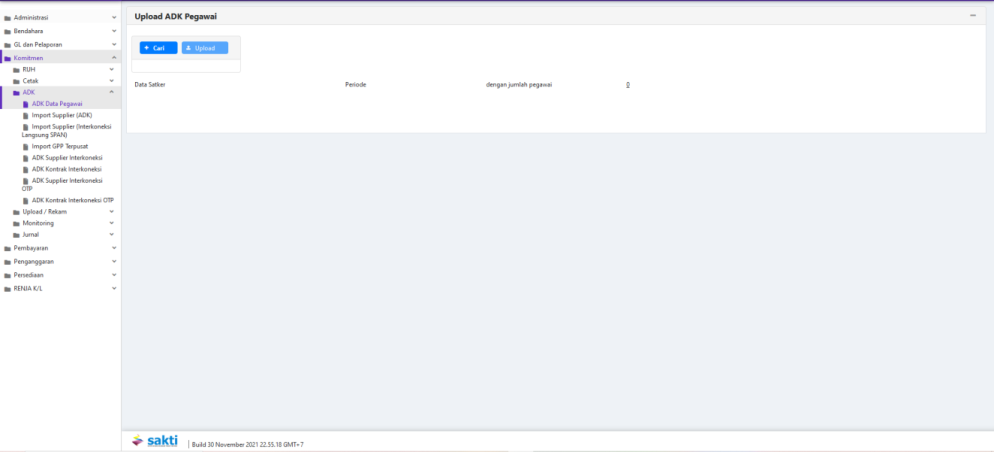
Task: Click the ADK Data Pegawai file icon
Action: [x=26, y=104]
